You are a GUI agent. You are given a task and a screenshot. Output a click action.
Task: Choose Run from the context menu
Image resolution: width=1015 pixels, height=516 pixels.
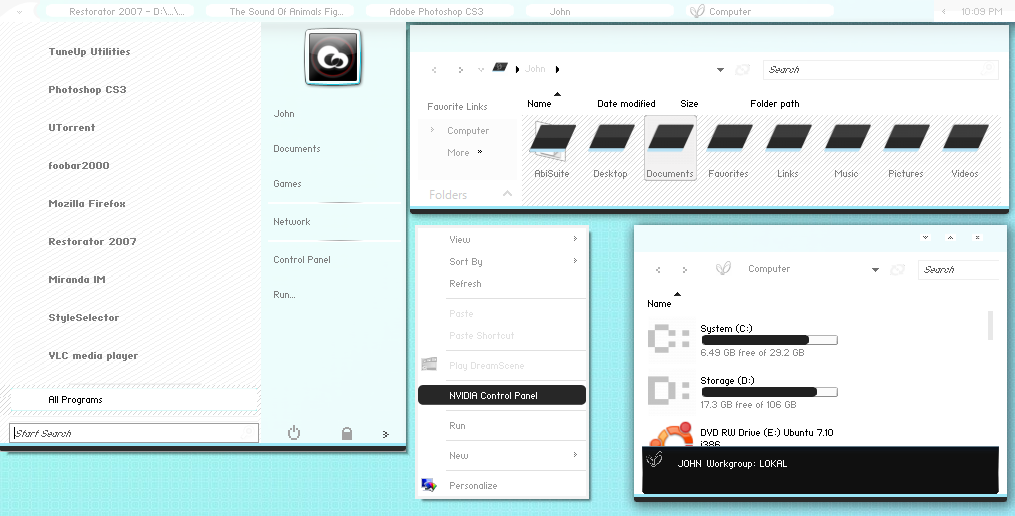(502, 425)
